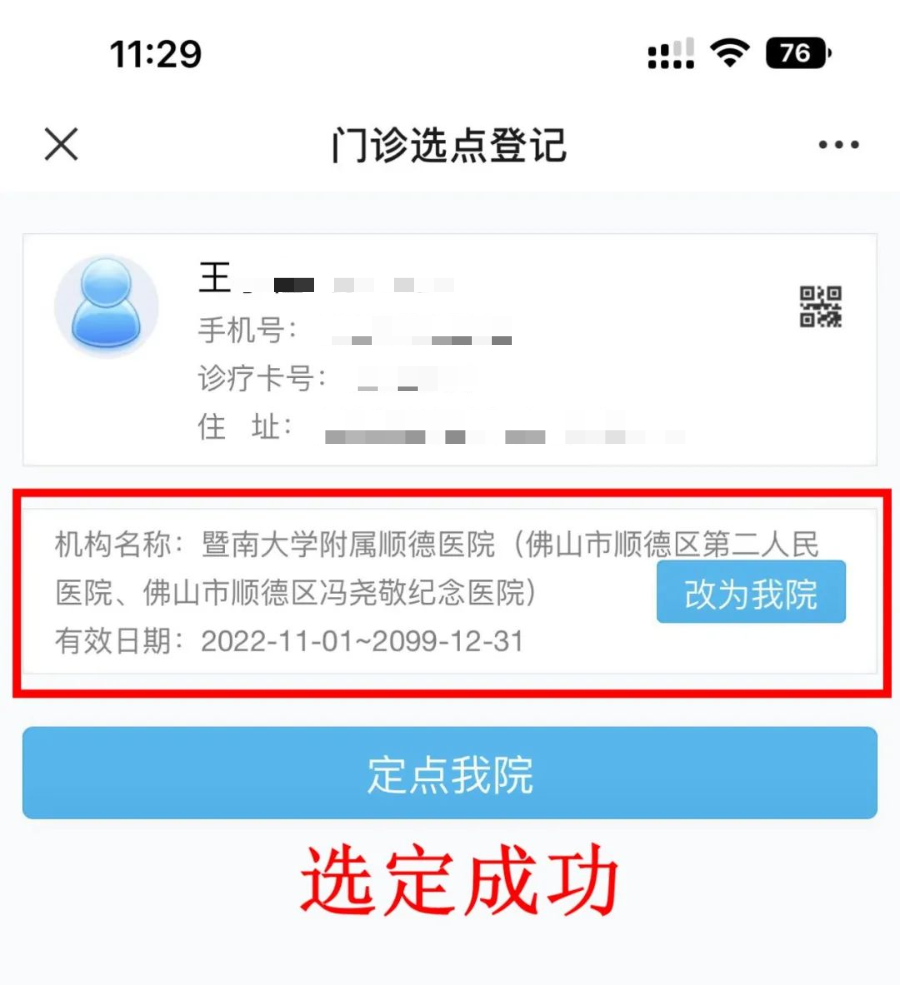Screen dimensions: 900x985
Task: Open the patient QR code icon
Action: click(x=820, y=307)
